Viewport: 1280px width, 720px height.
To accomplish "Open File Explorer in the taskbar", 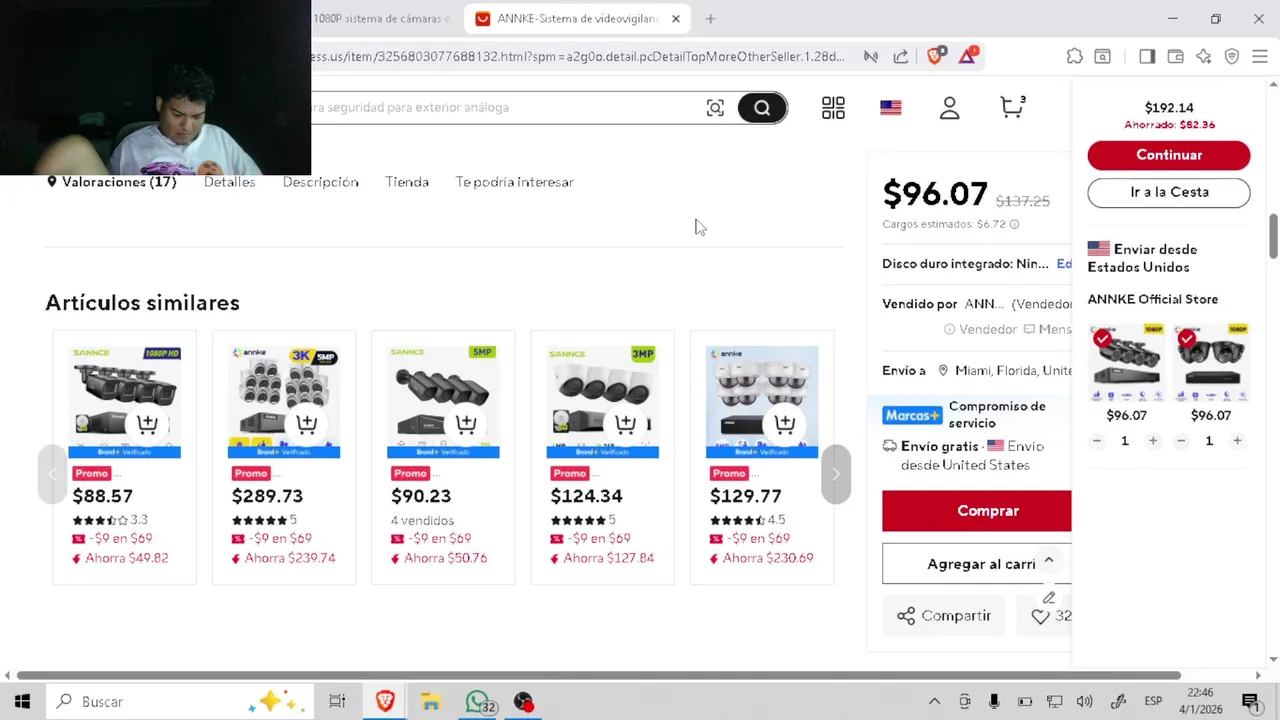I will 431,702.
